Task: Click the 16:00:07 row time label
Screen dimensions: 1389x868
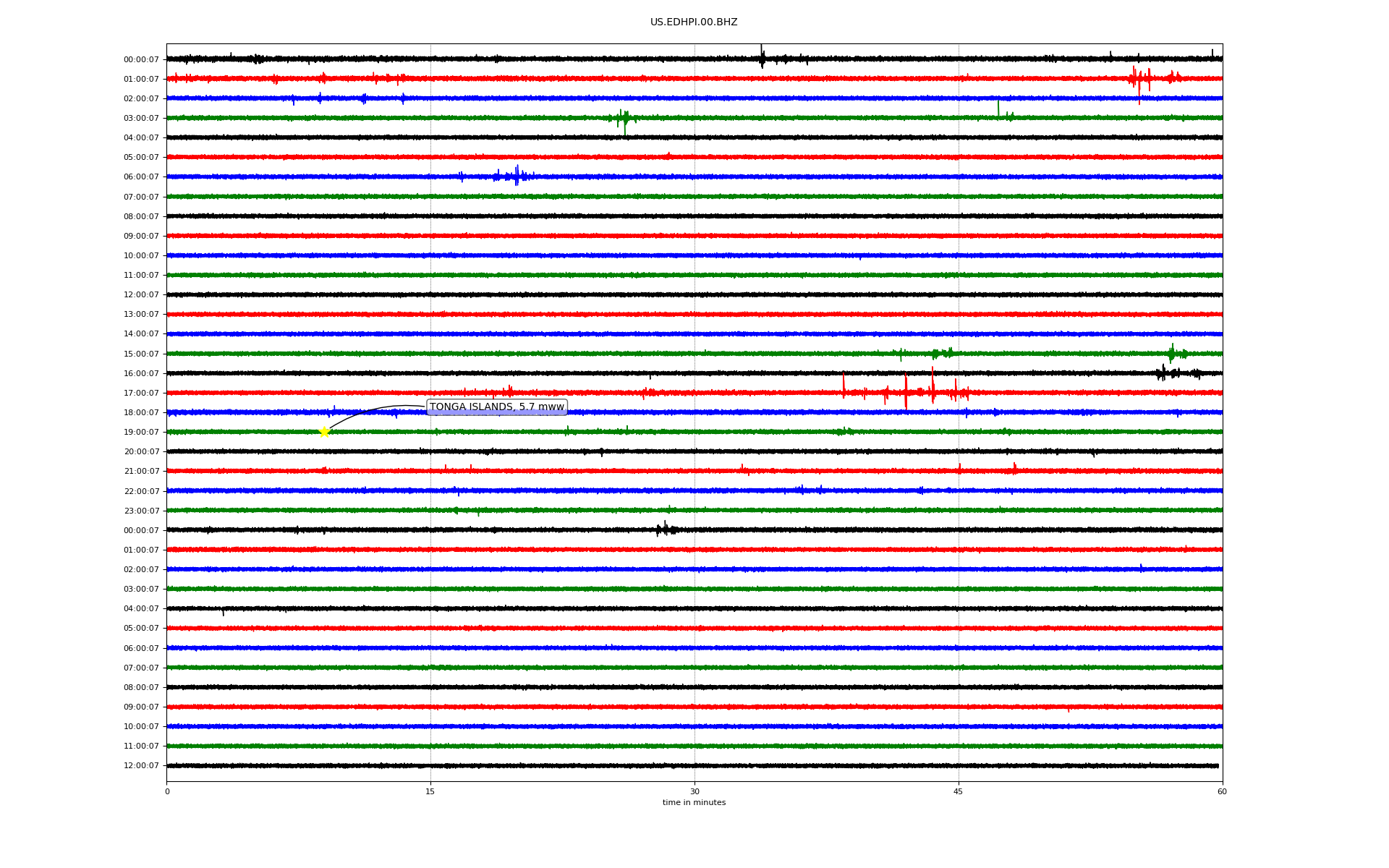Action: click(x=141, y=374)
